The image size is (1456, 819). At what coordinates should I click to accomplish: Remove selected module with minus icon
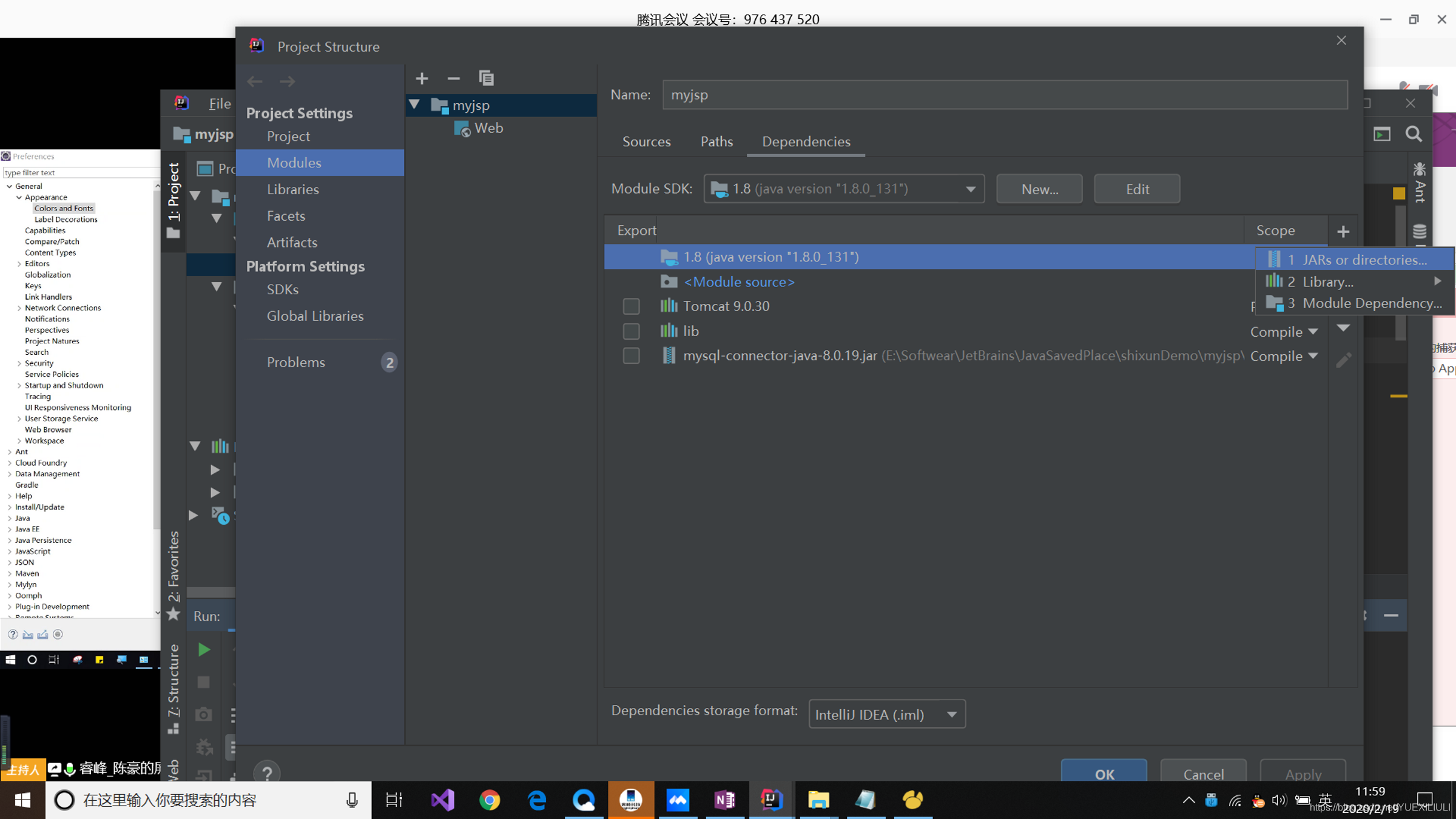coord(453,78)
